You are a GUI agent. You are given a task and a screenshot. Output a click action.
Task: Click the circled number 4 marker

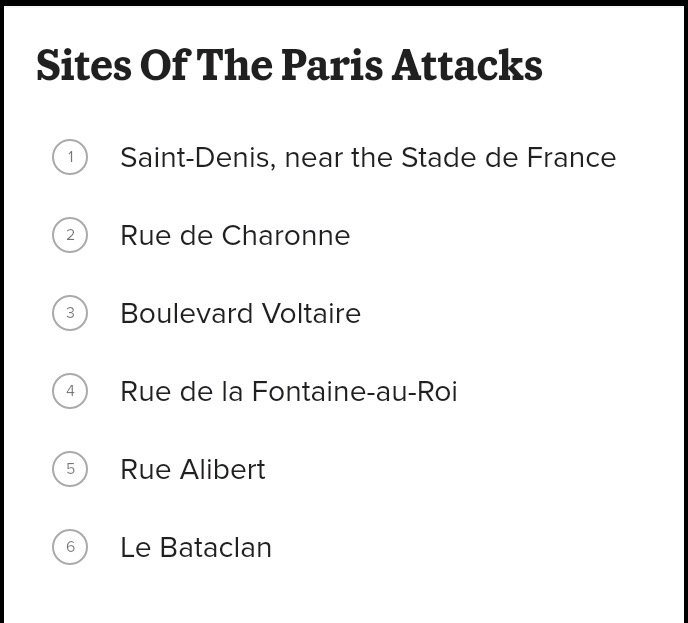coord(70,390)
